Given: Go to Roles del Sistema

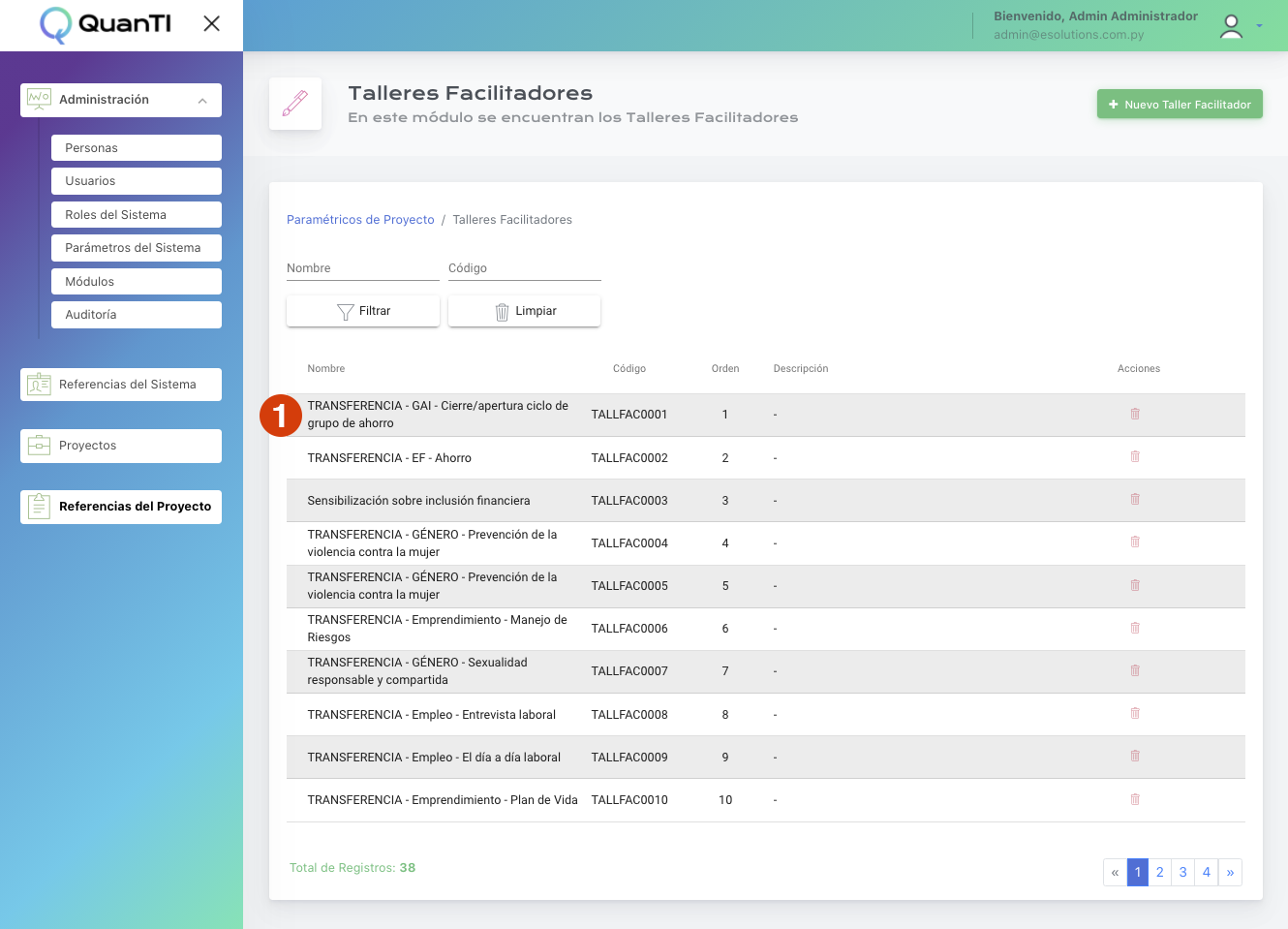Looking at the screenshot, I should coord(137,215).
